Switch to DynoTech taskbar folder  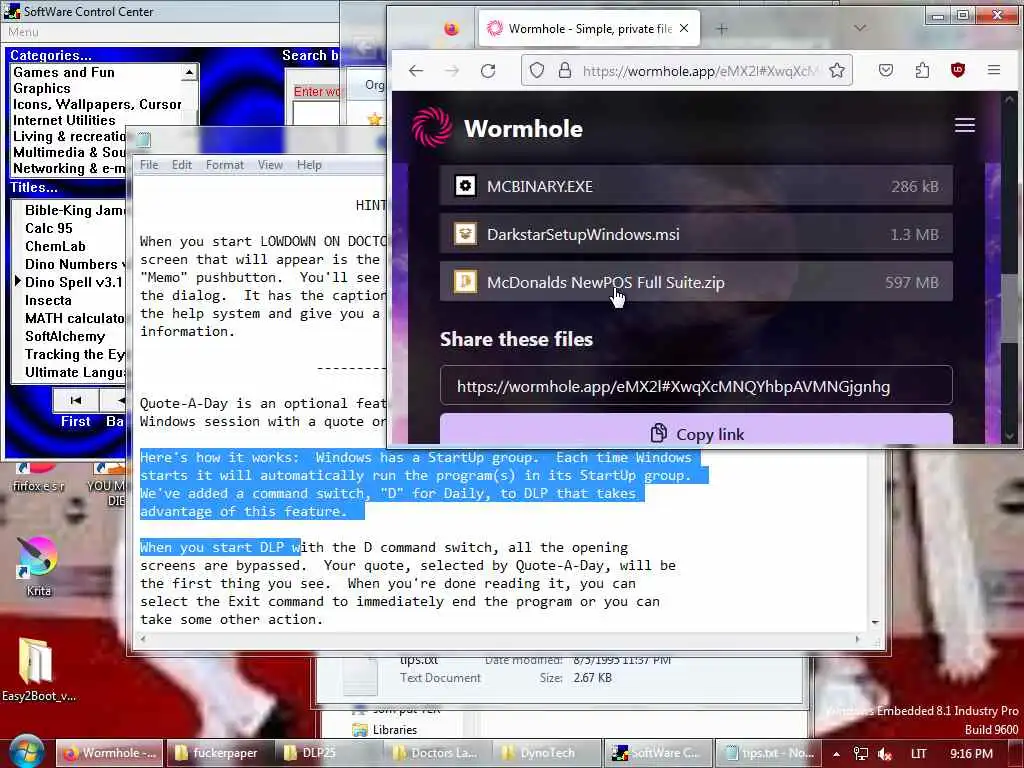coord(547,753)
